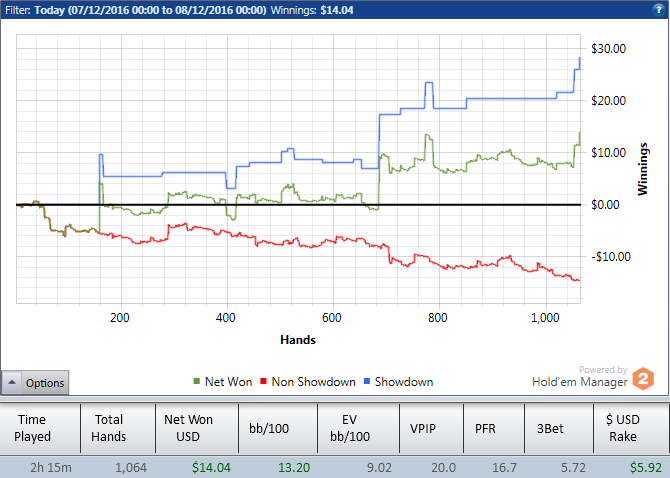The image size is (670, 478).
Task: Select the 5.72 3Bet value
Action: pyautogui.click(x=573, y=468)
